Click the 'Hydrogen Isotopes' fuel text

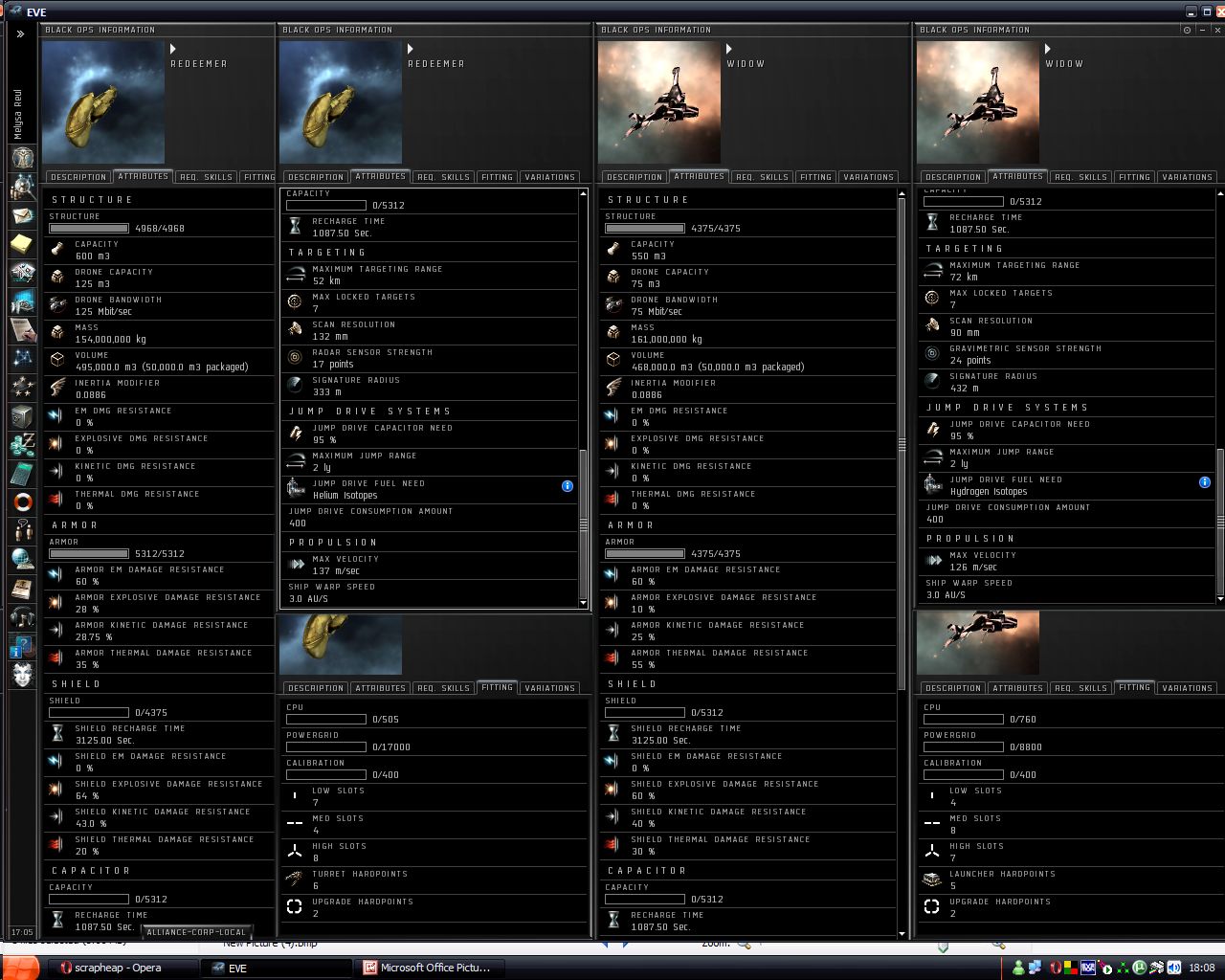[989, 492]
